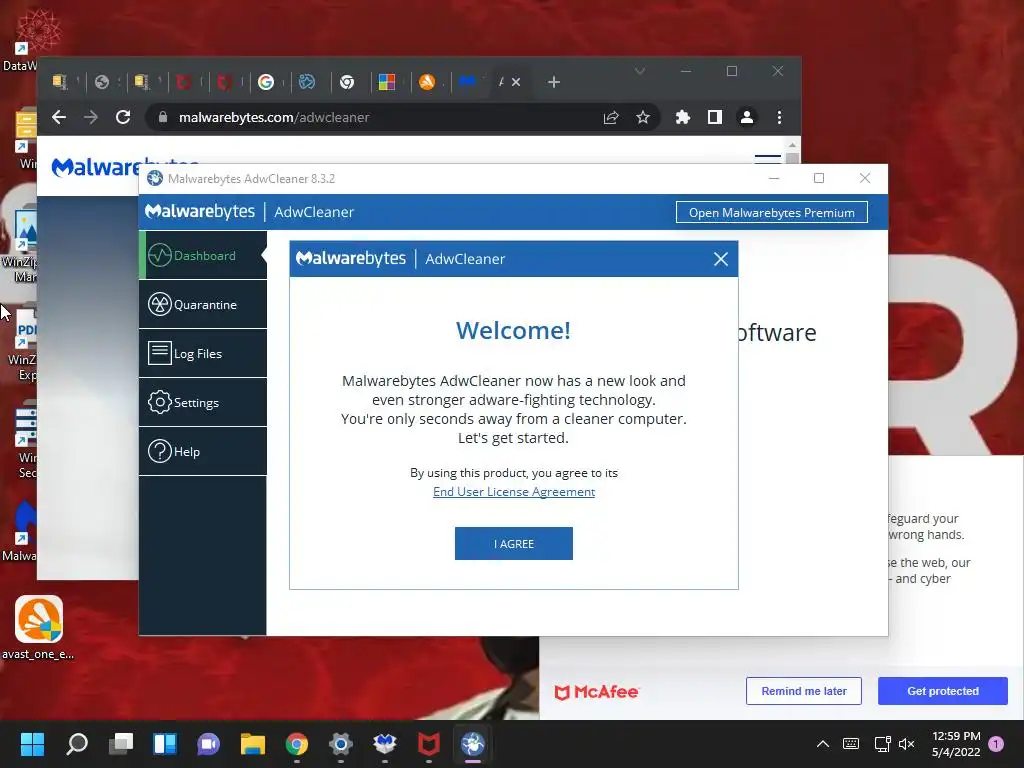1024x768 pixels.
Task: Click Remind me later in McAfee popup
Action: point(803,691)
